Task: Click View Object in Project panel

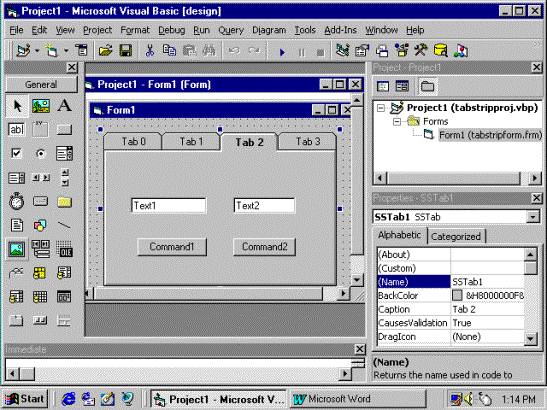Action: pos(402,86)
